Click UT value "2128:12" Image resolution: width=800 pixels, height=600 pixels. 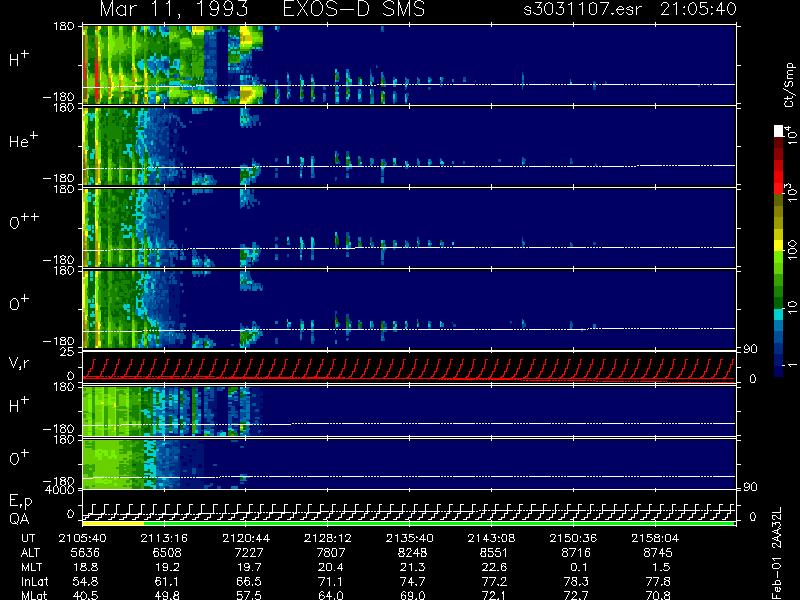click(x=328, y=538)
